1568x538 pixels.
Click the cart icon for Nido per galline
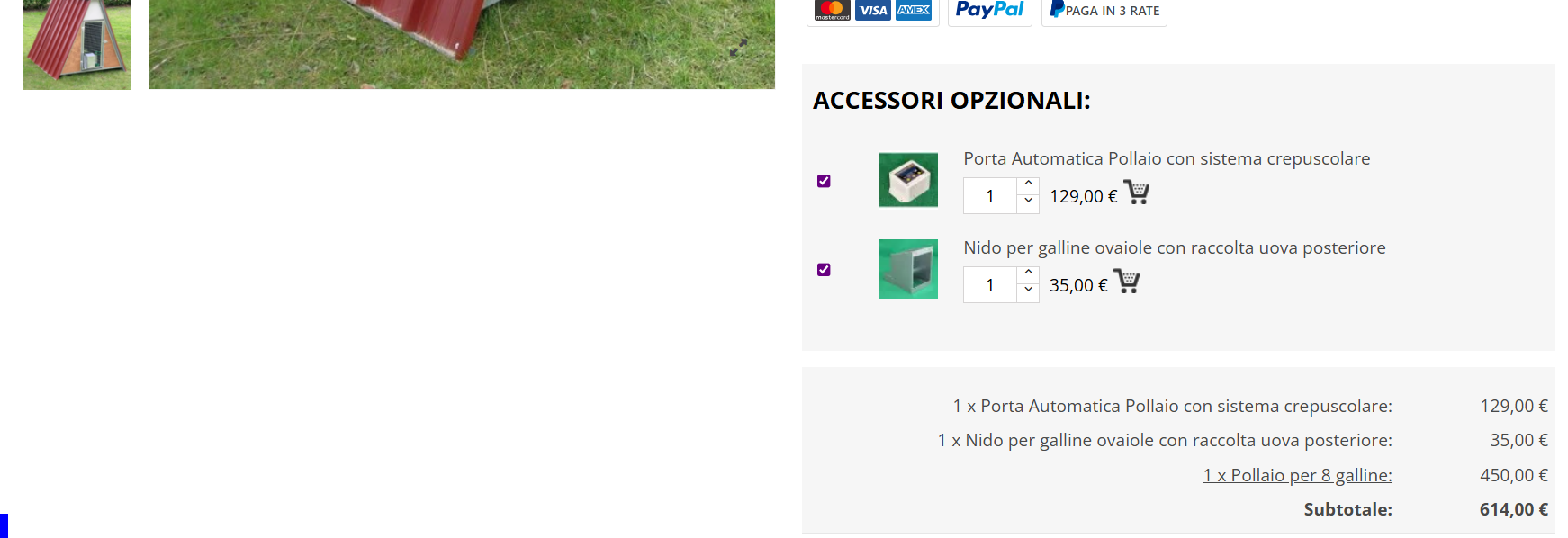(1127, 282)
